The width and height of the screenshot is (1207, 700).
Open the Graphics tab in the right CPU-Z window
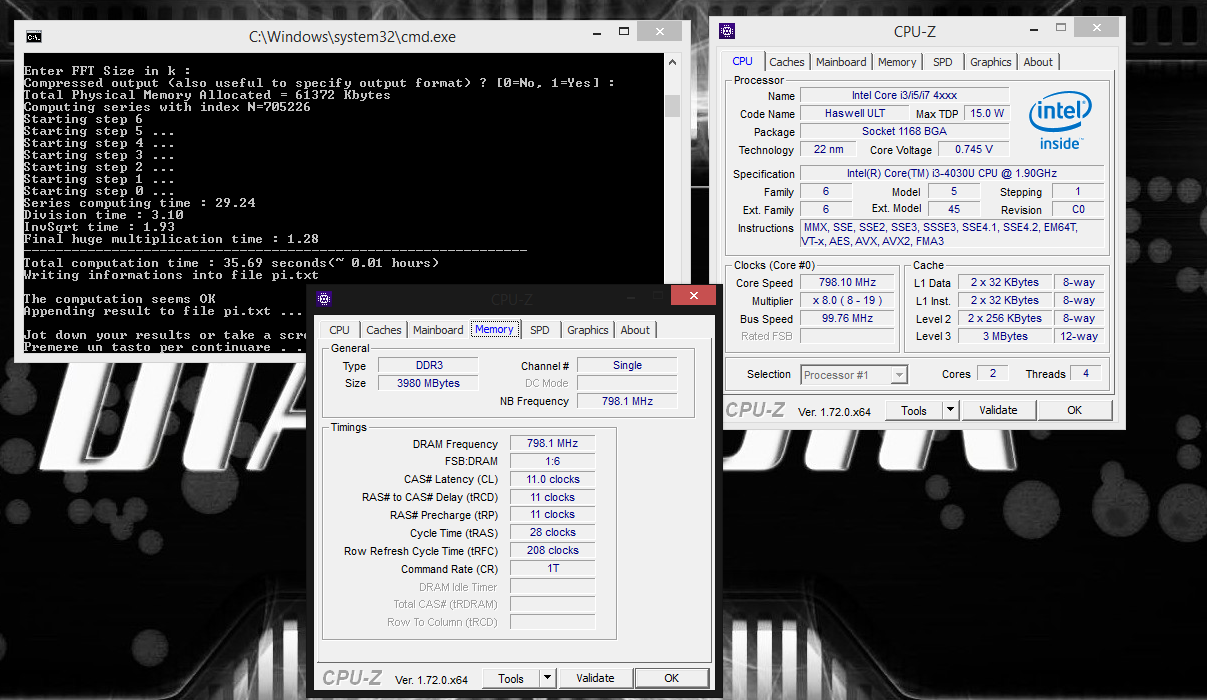point(991,62)
